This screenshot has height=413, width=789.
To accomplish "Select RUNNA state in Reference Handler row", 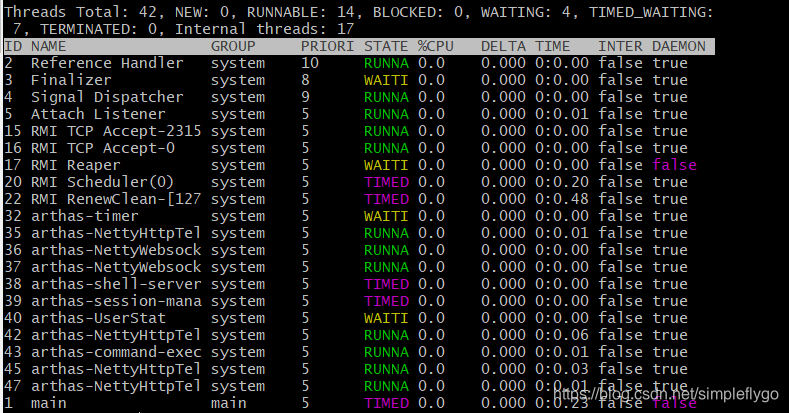I will tap(386, 63).
